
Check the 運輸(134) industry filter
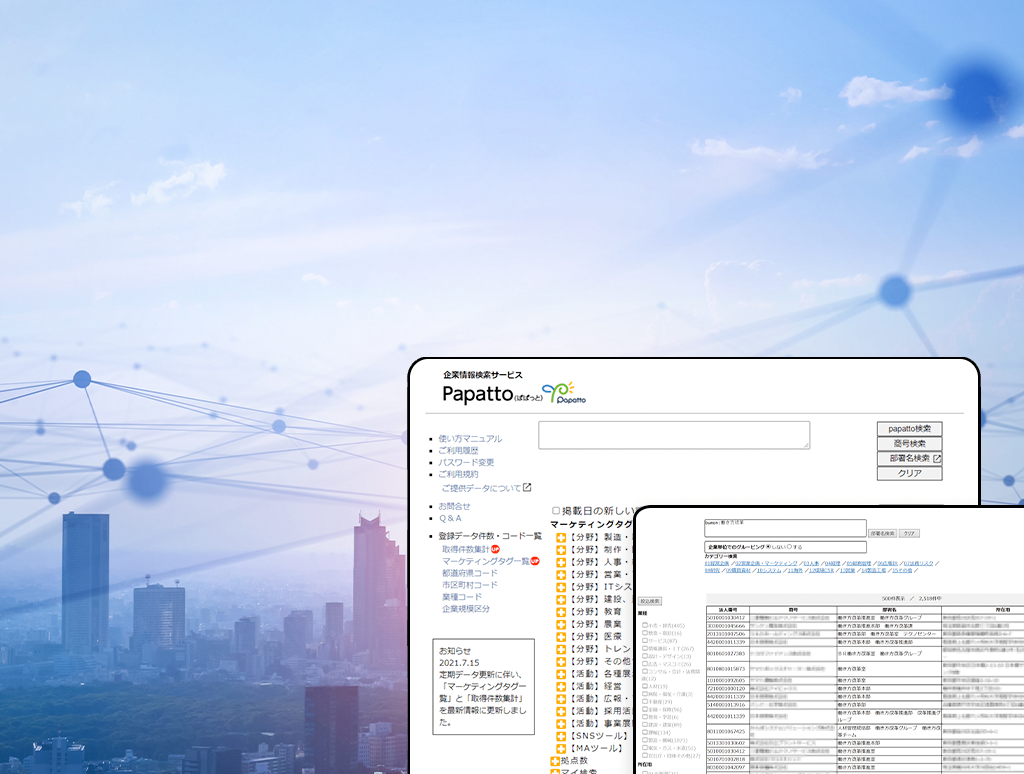click(645, 732)
